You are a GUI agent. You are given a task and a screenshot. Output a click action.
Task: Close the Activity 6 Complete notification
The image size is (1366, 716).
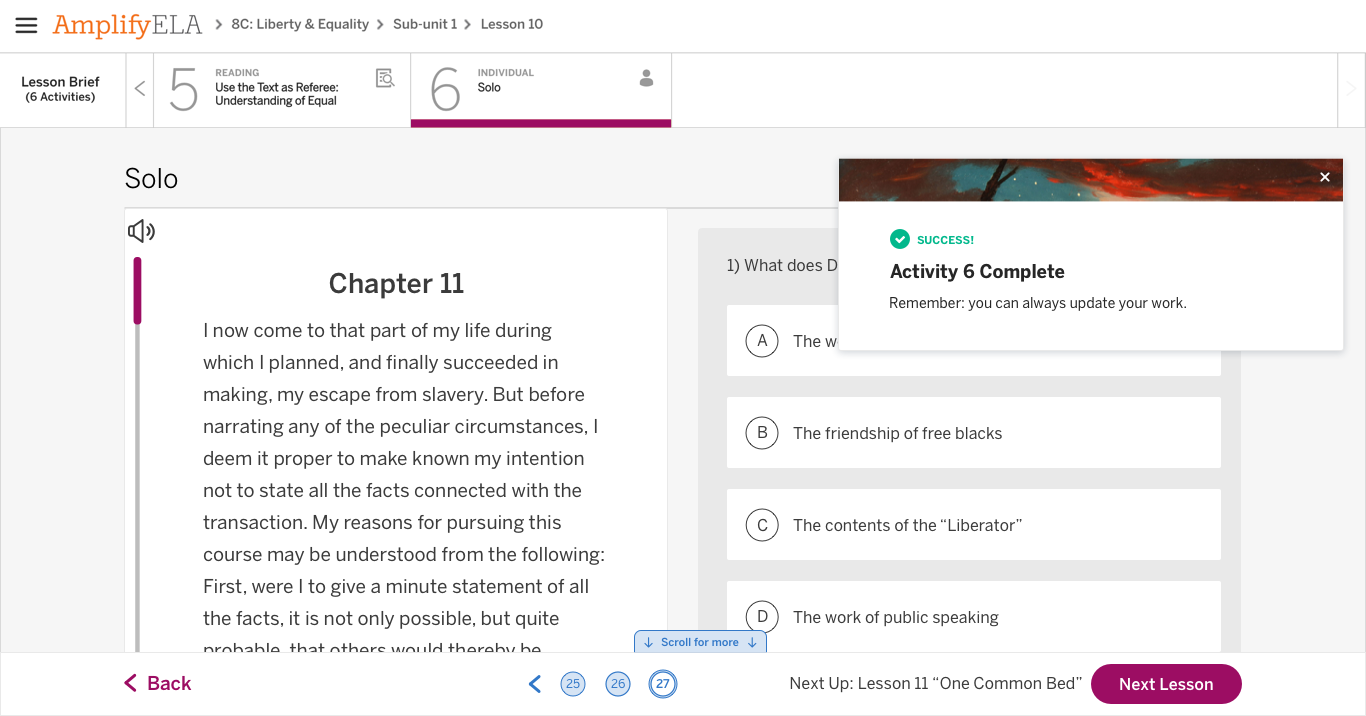tap(1325, 177)
